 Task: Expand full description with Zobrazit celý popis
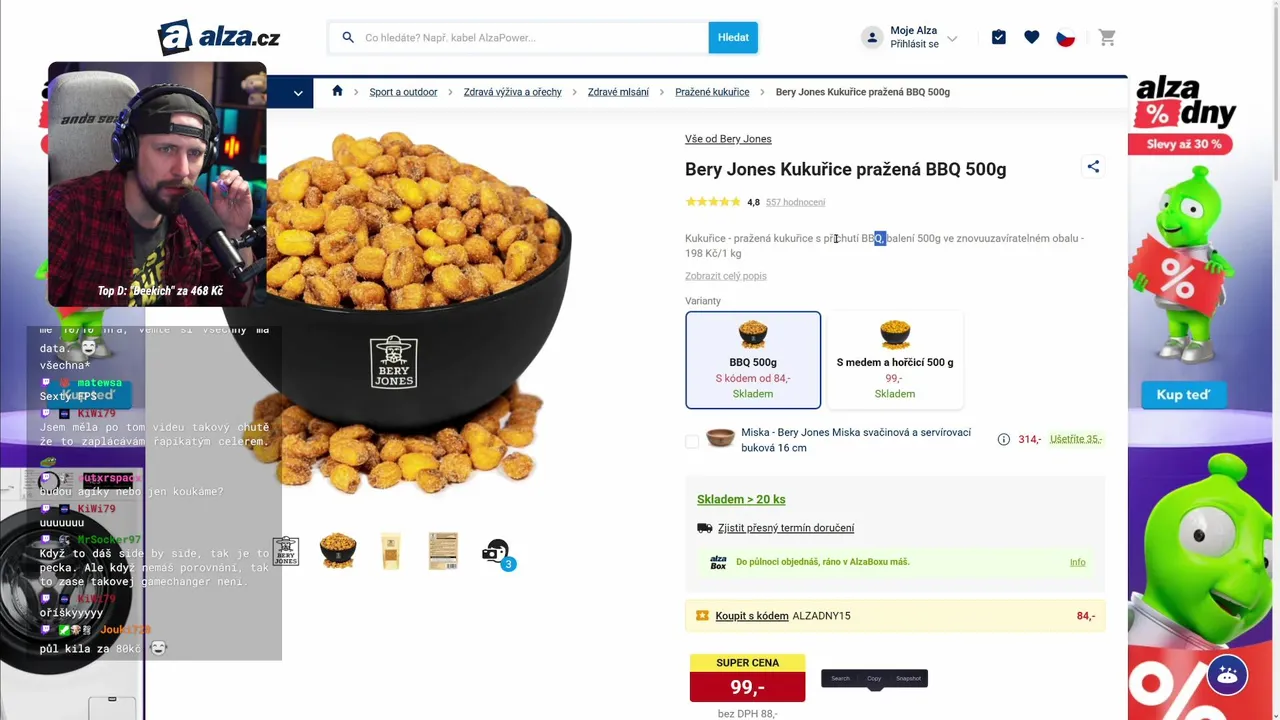tap(726, 276)
